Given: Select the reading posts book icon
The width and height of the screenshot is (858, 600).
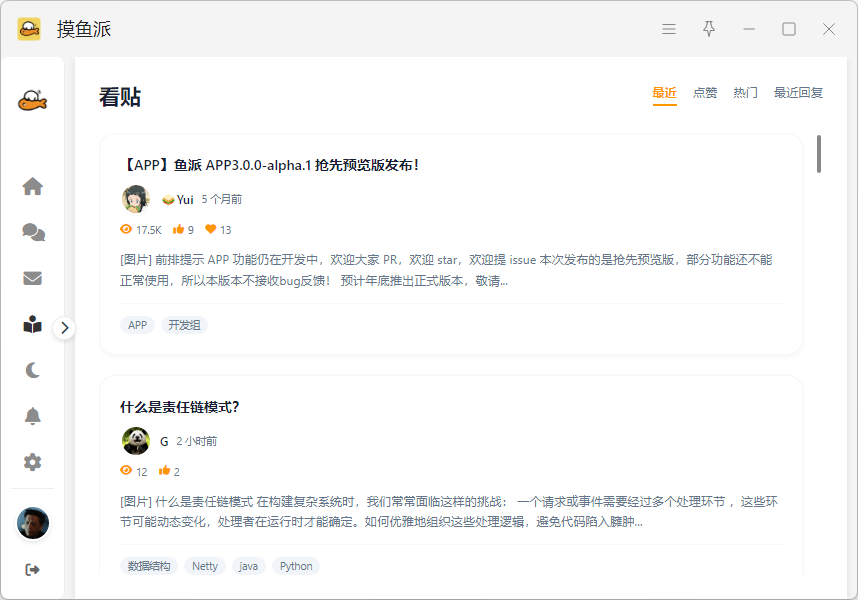Looking at the screenshot, I should (33, 324).
